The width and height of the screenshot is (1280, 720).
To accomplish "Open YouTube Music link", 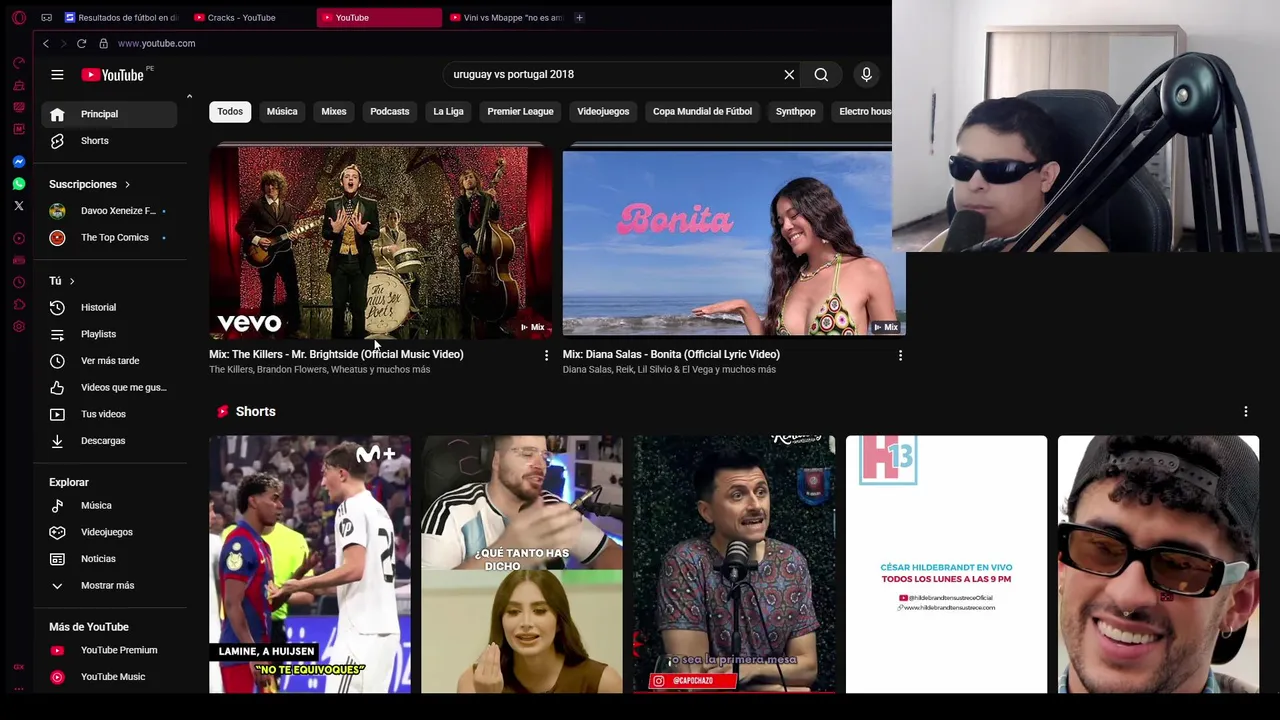I will [x=110, y=677].
